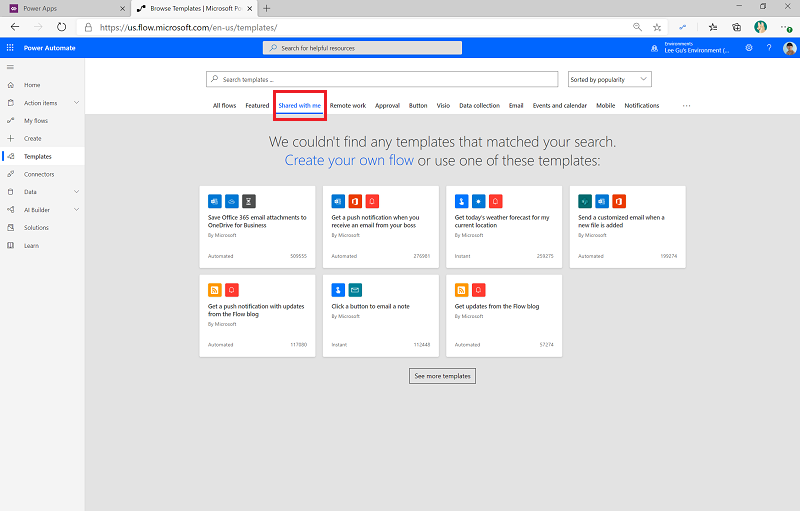Open the help question mark icon

tap(769, 48)
